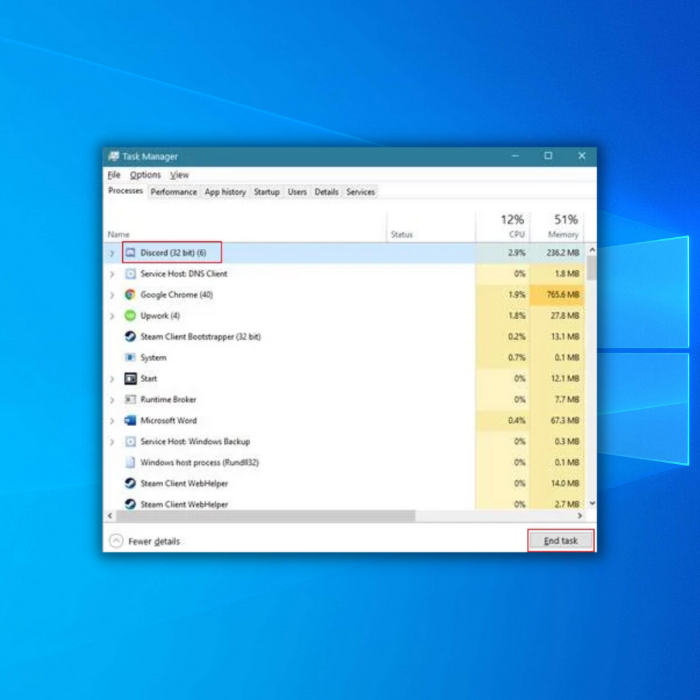Viewport: 700px width, 700px height.
Task: Expand the Discord (32 bit) process group
Action: [112, 253]
